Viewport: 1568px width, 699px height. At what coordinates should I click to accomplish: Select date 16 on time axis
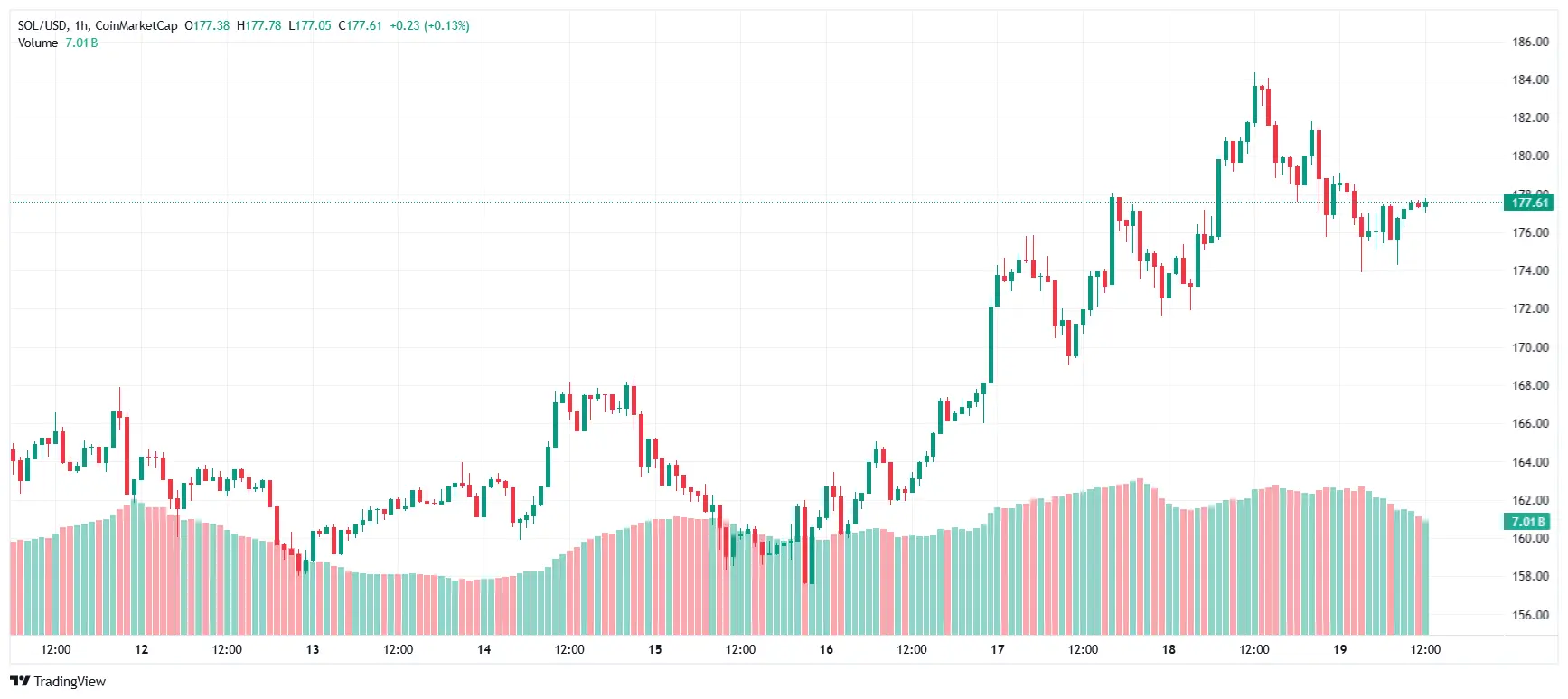(826, 649)
